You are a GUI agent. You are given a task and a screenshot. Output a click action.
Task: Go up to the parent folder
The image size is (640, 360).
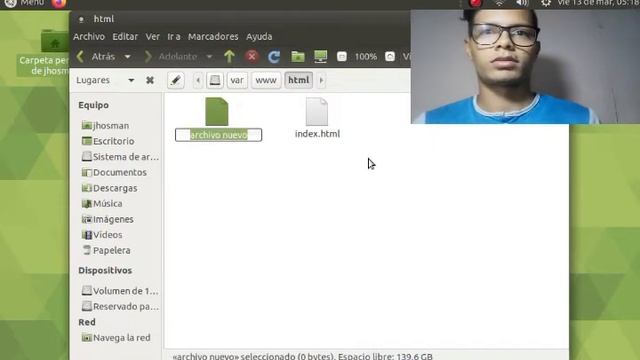point(229,56)
